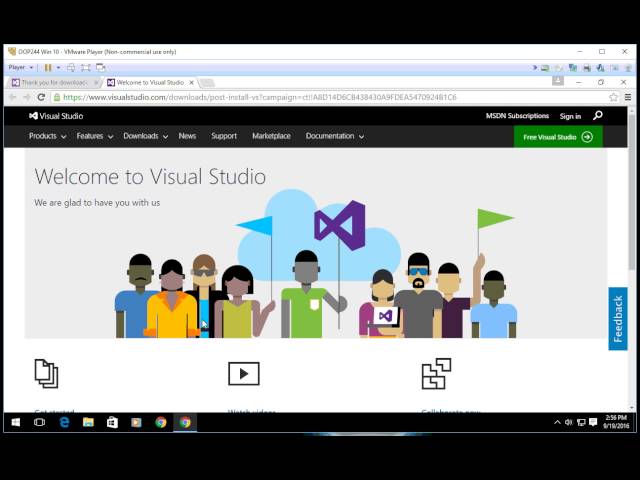
Task: Open the VMware Player menu
Action: (20, 67)
